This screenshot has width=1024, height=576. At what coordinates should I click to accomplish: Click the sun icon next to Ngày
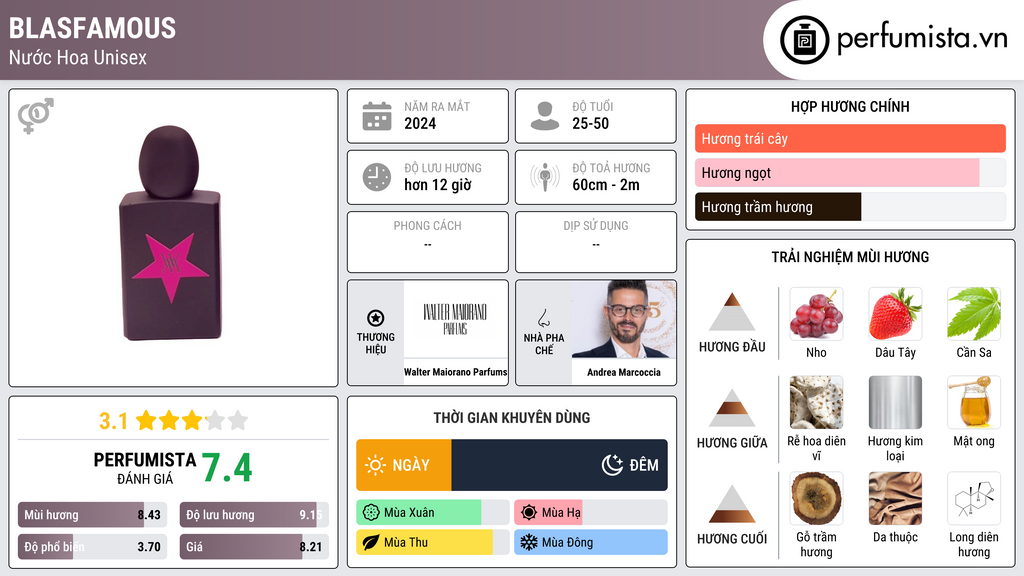click(x=376, y=465)
